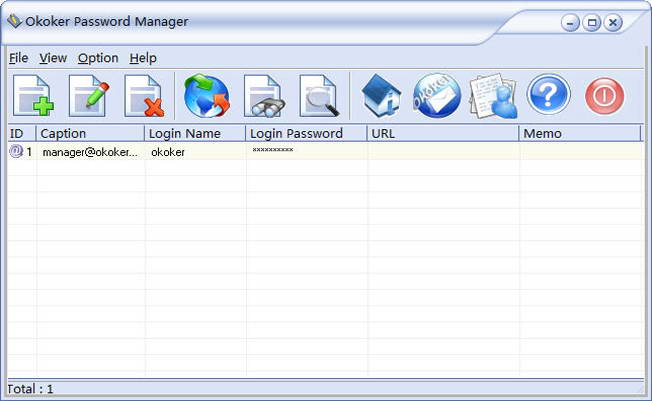Viewport: 652px width, 401px height.
Task: Close the Okoker Password Manager window
Action: pyautogui.click(x=613, y=22)
